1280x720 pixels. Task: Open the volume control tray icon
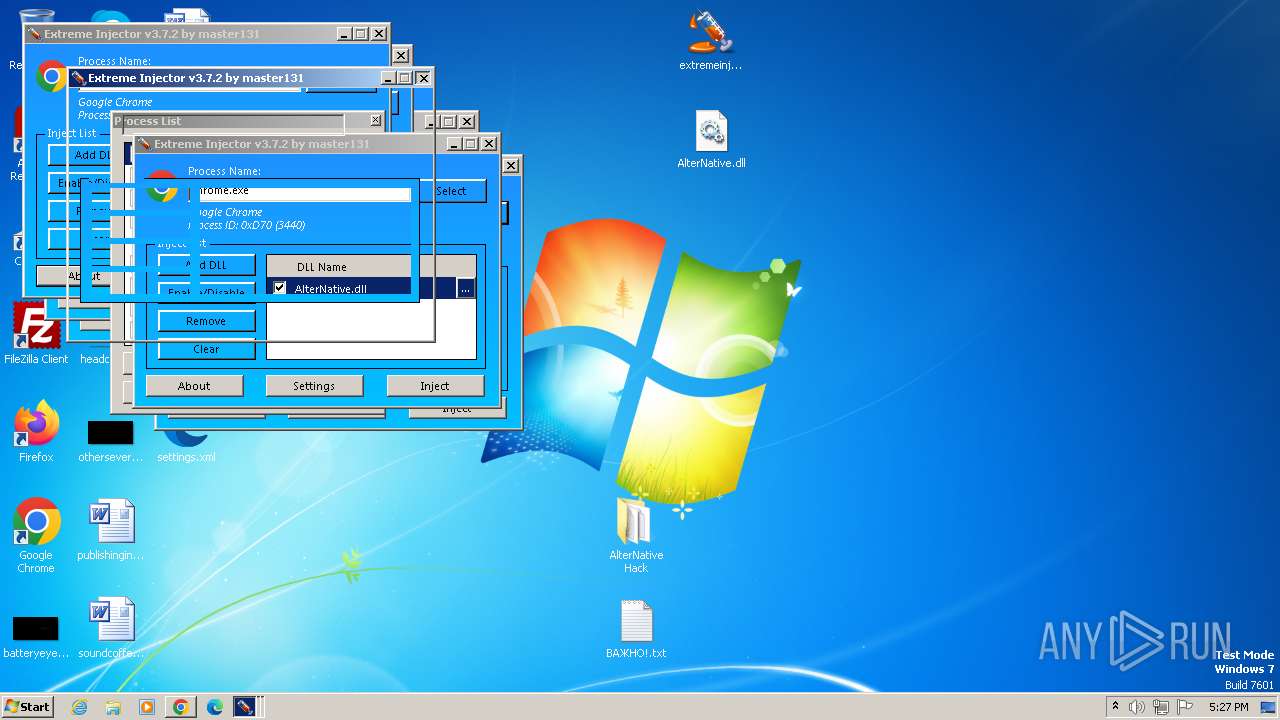coord(1136,707)
